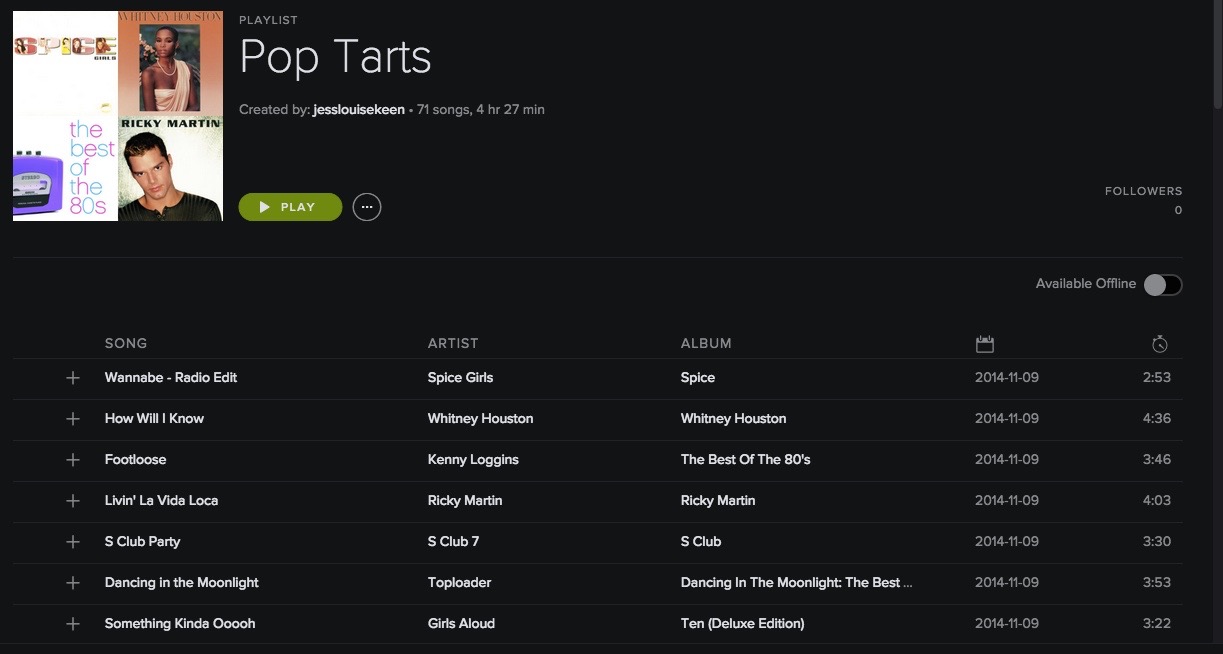The height and width of the screenshot is (654, 1223).
Task: Add Livin' La Vida Loca via plus icon
Action: pyautogui.click(x=72, y=501)
